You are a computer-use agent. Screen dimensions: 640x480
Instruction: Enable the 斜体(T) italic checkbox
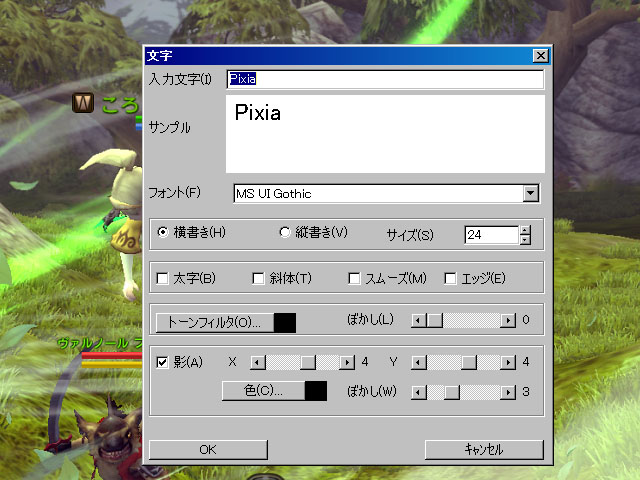tap(258, 279)
